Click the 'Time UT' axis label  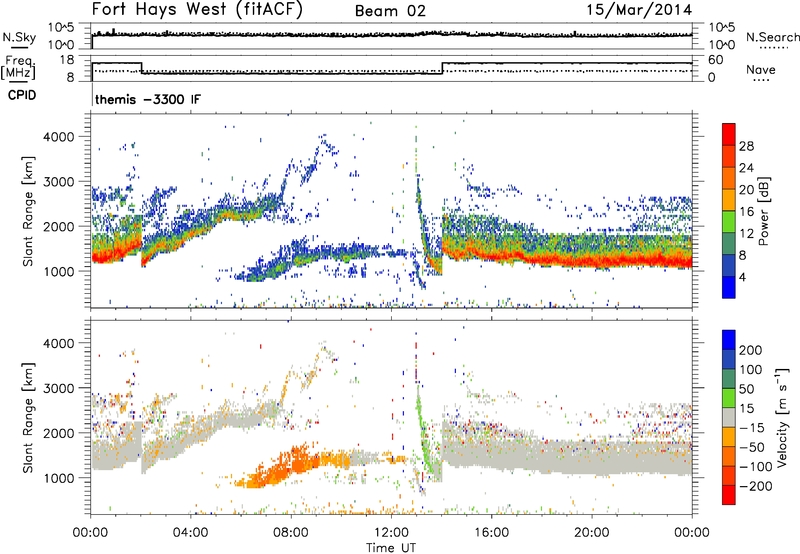391,548
